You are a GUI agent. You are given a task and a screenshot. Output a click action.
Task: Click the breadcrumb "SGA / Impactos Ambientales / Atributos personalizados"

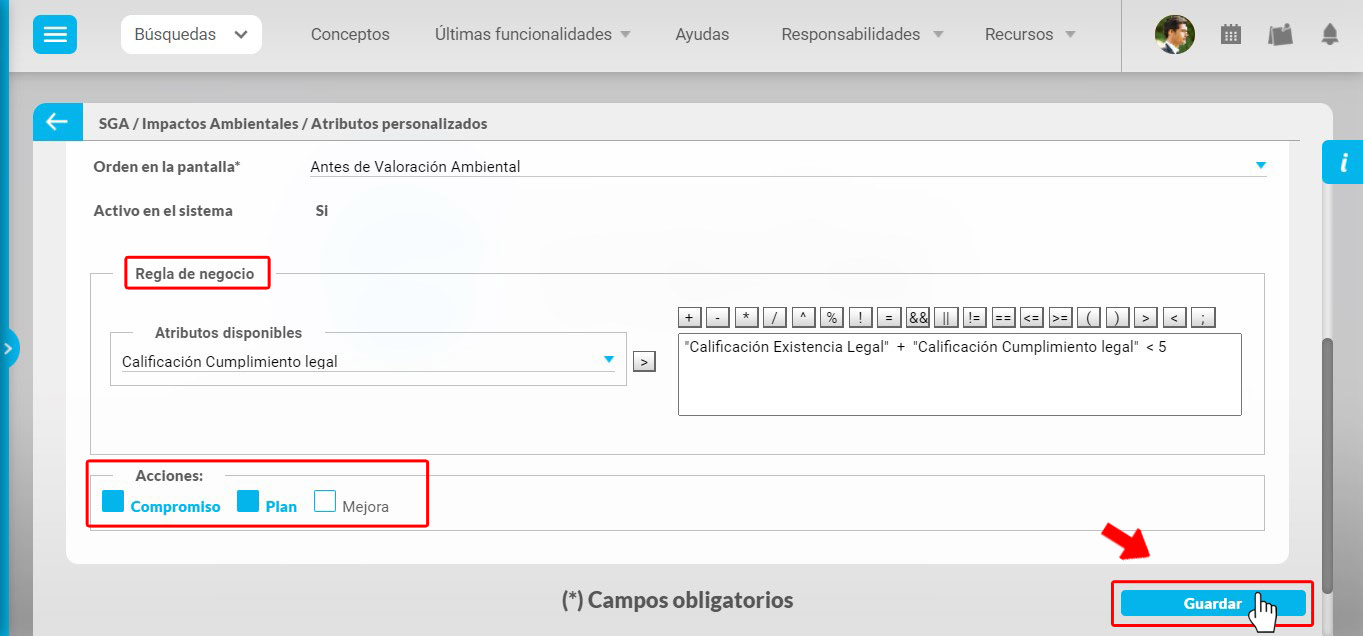coord(293,124)
